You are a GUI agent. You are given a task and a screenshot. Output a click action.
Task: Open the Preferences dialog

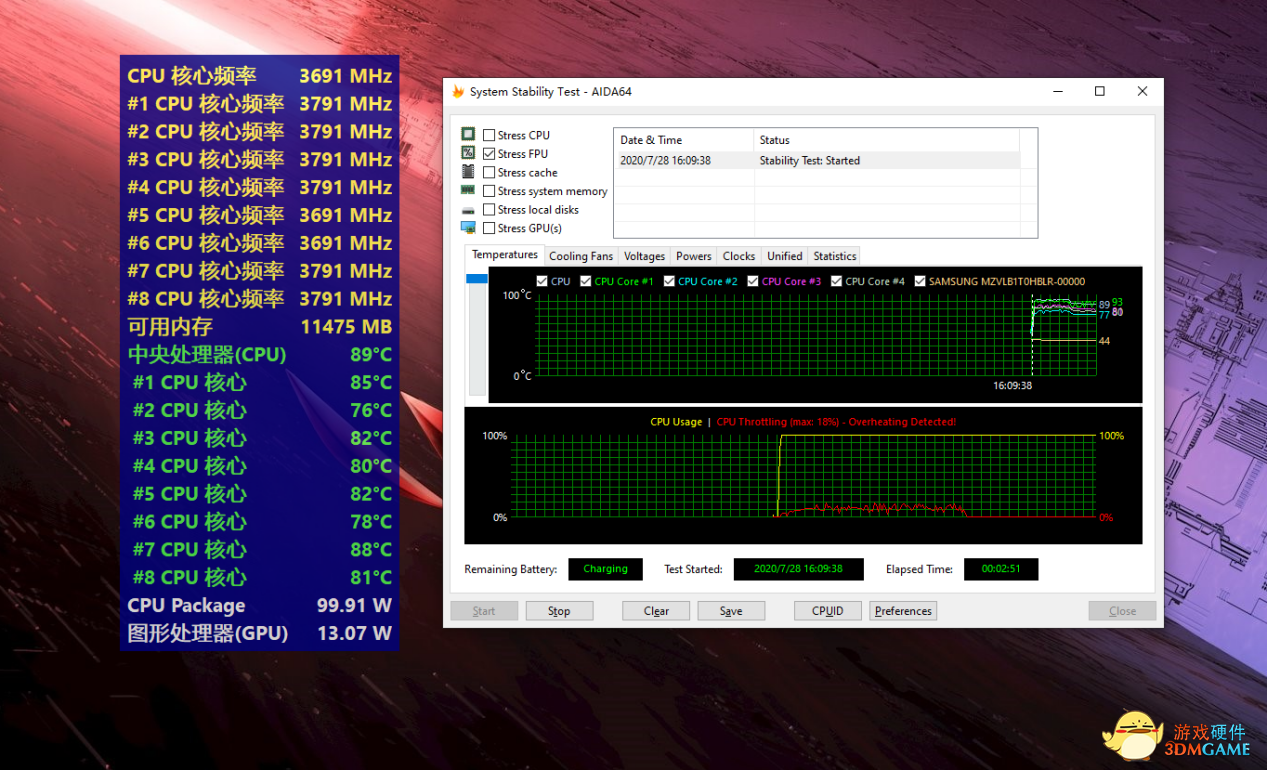pyautogui.click(x=903, y=611)
